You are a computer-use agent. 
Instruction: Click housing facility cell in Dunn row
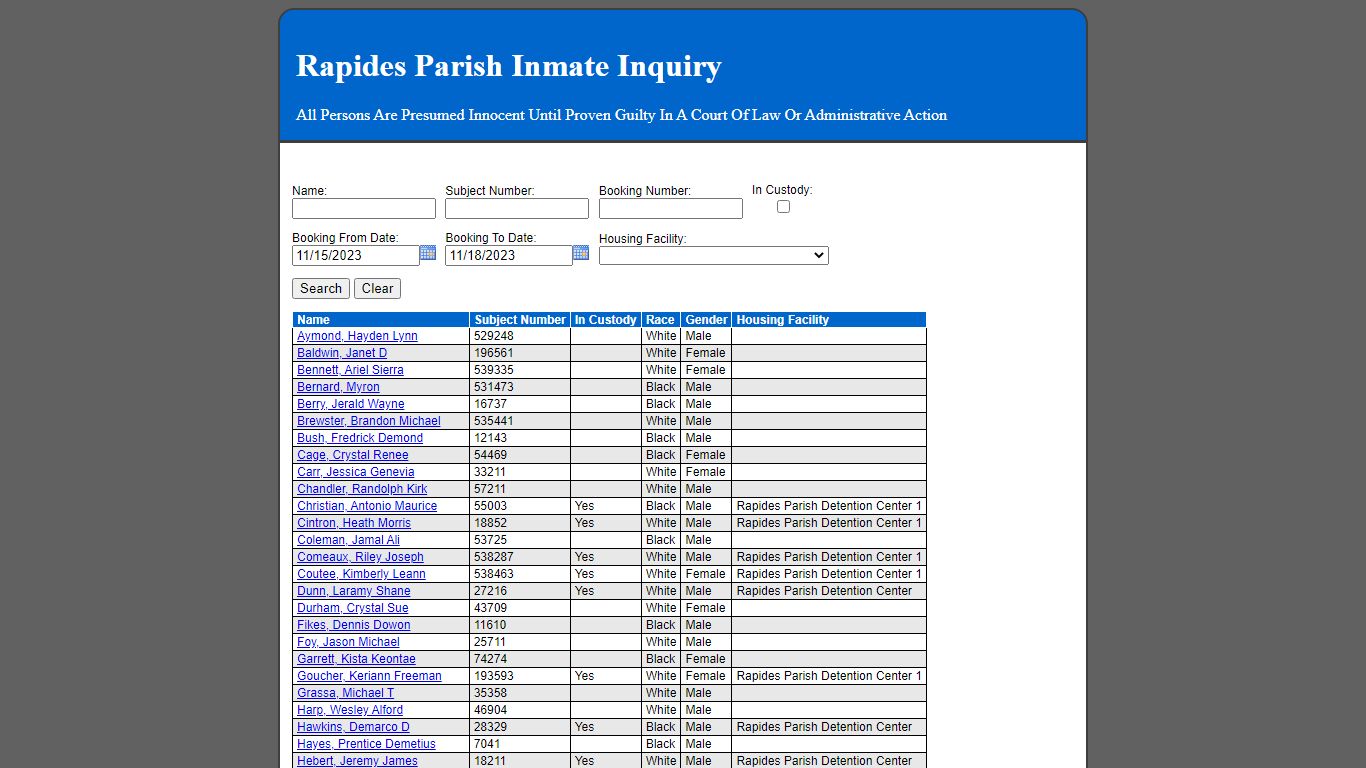click(x=829, y=591)
